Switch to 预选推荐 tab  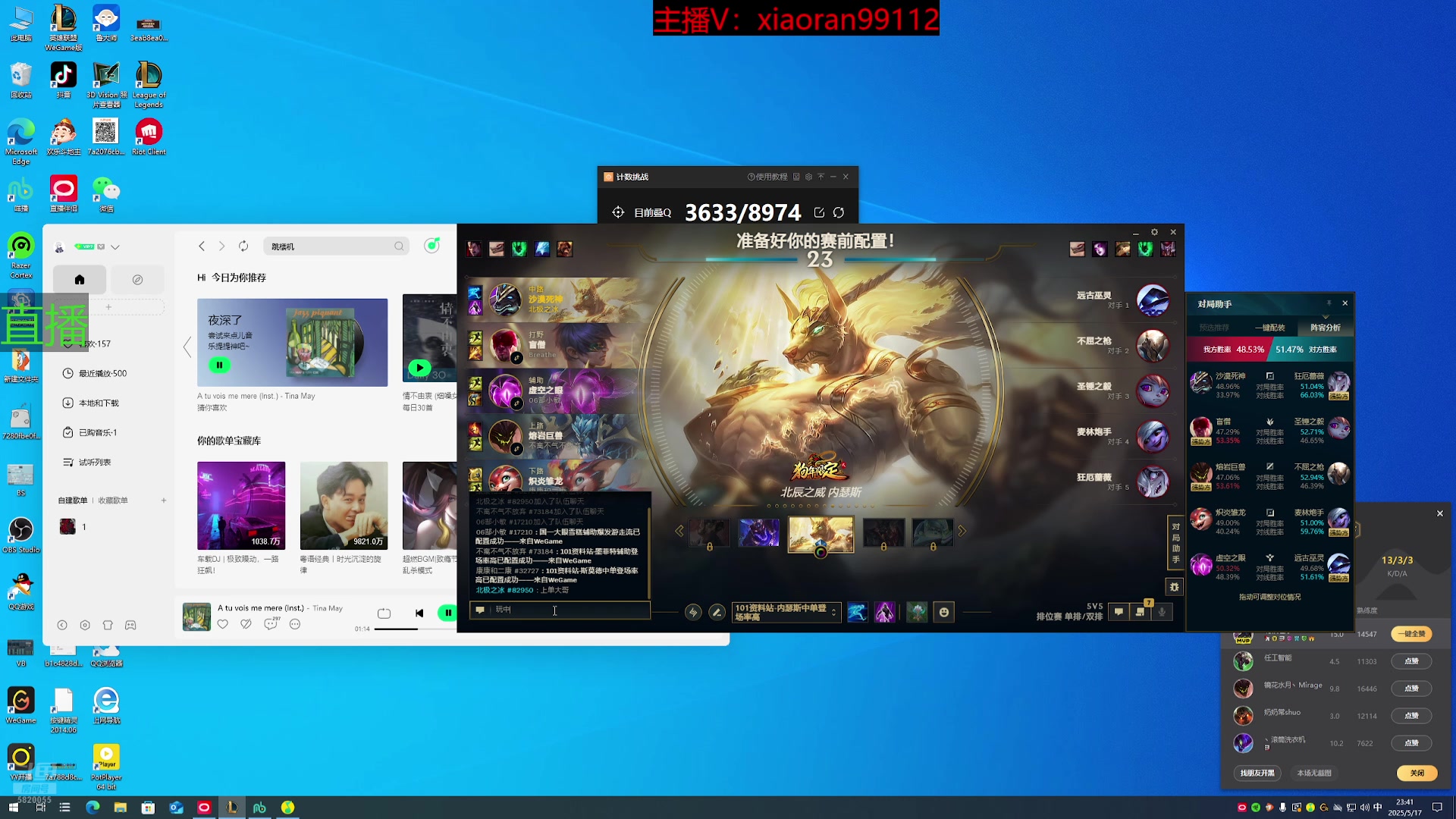click(x=1214, y=328)
